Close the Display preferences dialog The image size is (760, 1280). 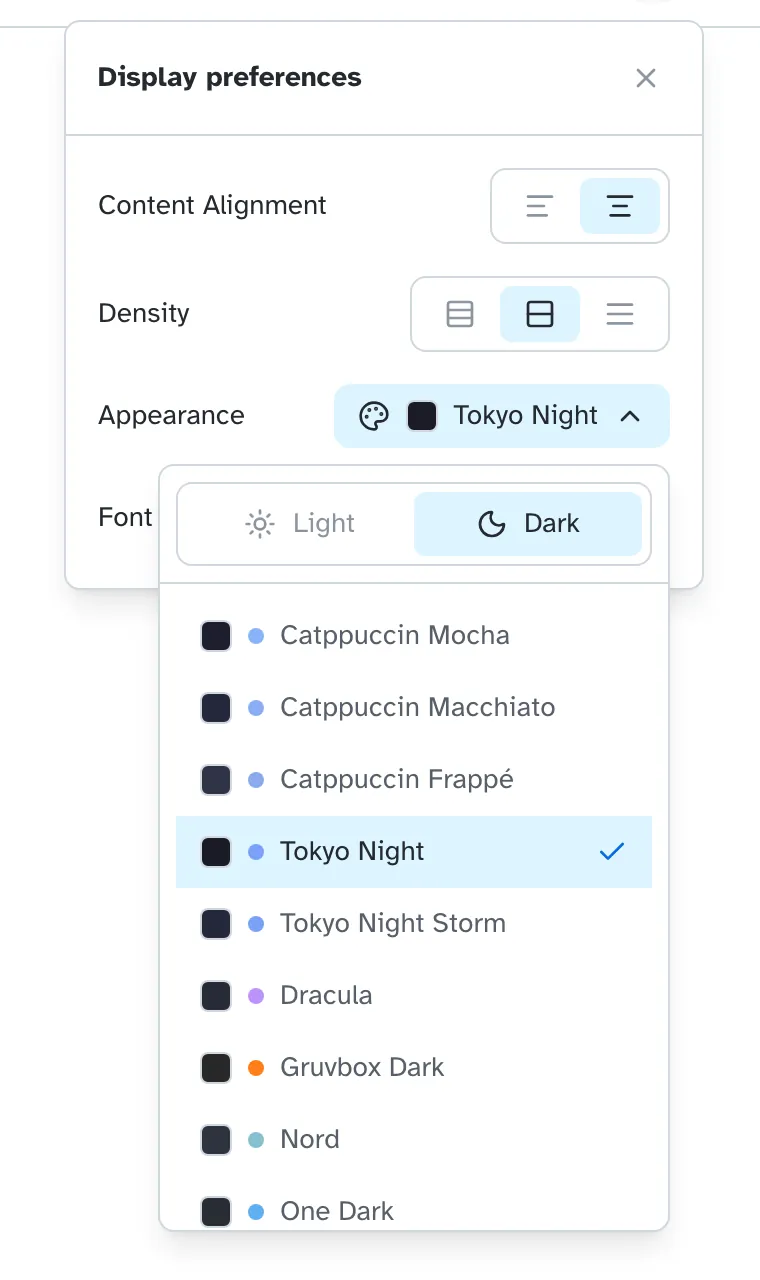tap(646, 78)
